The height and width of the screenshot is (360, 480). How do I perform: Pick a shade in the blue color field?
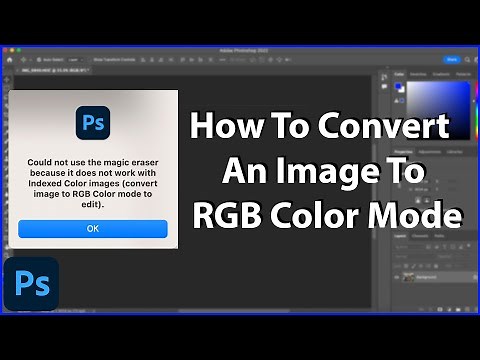(438, 110)
